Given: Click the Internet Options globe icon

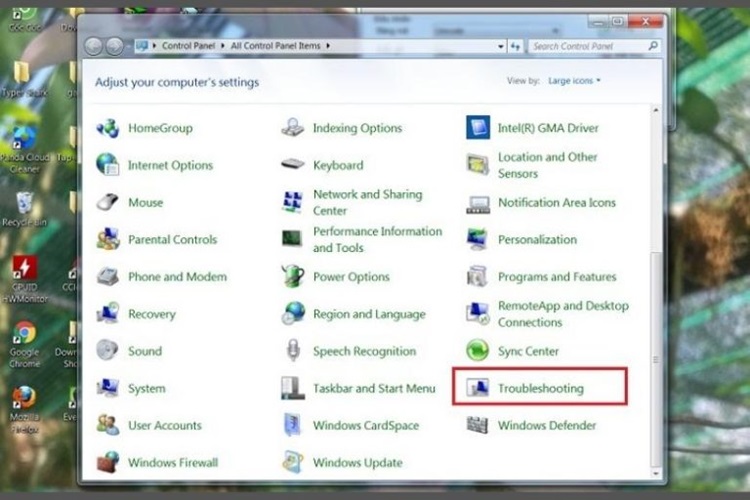Looking at the screenshot, I should tap(108, 165).
